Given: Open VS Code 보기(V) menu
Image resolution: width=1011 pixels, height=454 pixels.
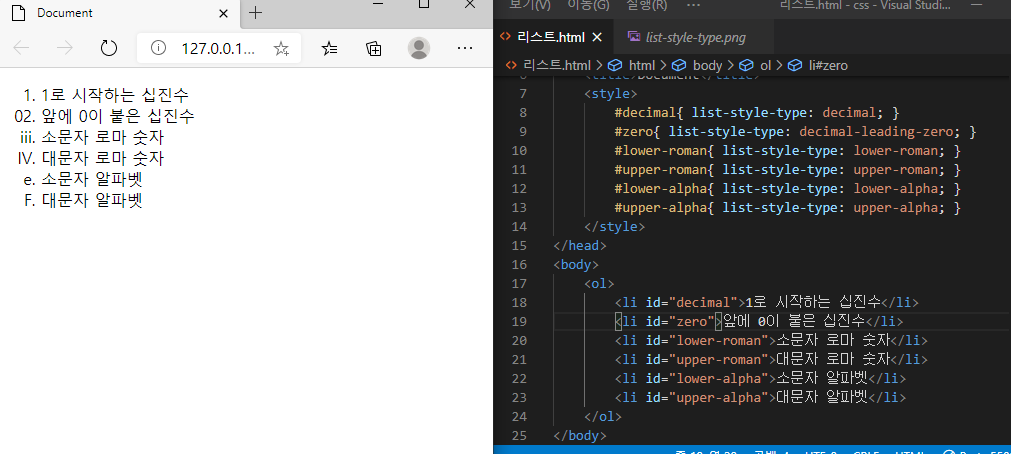Looking at the screenshot, I should (x=530, y=5).
